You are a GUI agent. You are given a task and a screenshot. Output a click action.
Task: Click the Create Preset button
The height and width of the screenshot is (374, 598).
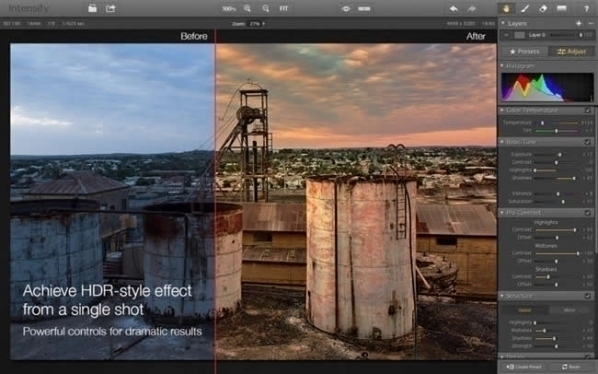coord(524,367)
